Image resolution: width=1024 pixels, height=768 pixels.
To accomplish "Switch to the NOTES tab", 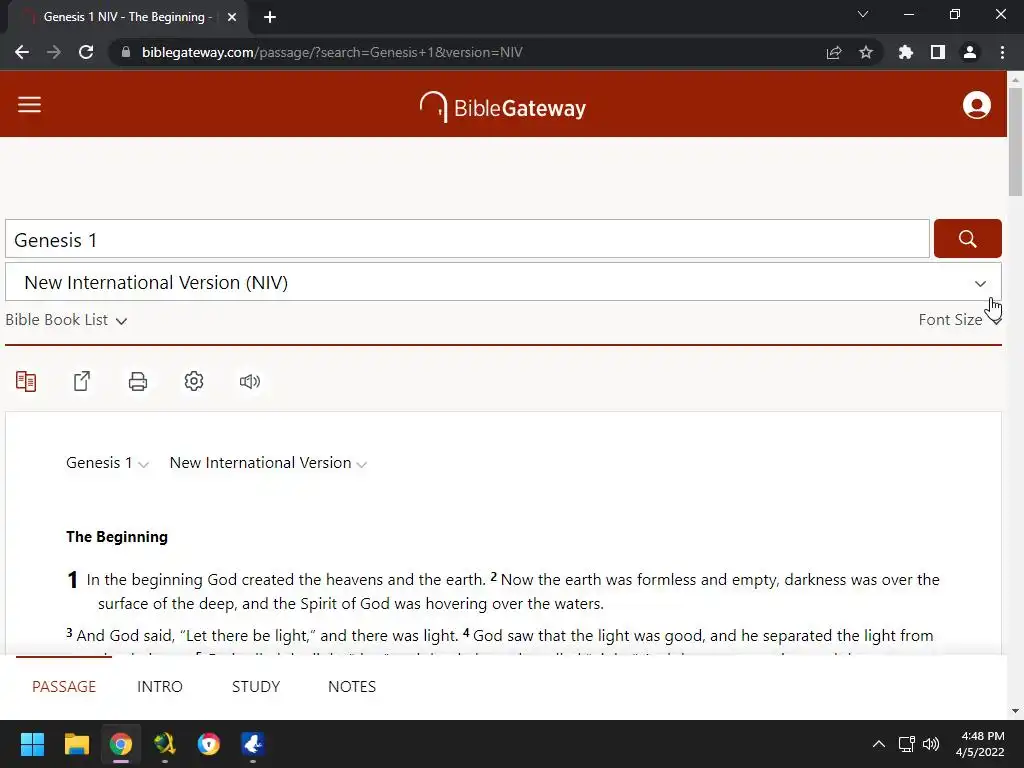I will [x=352, y=686].
